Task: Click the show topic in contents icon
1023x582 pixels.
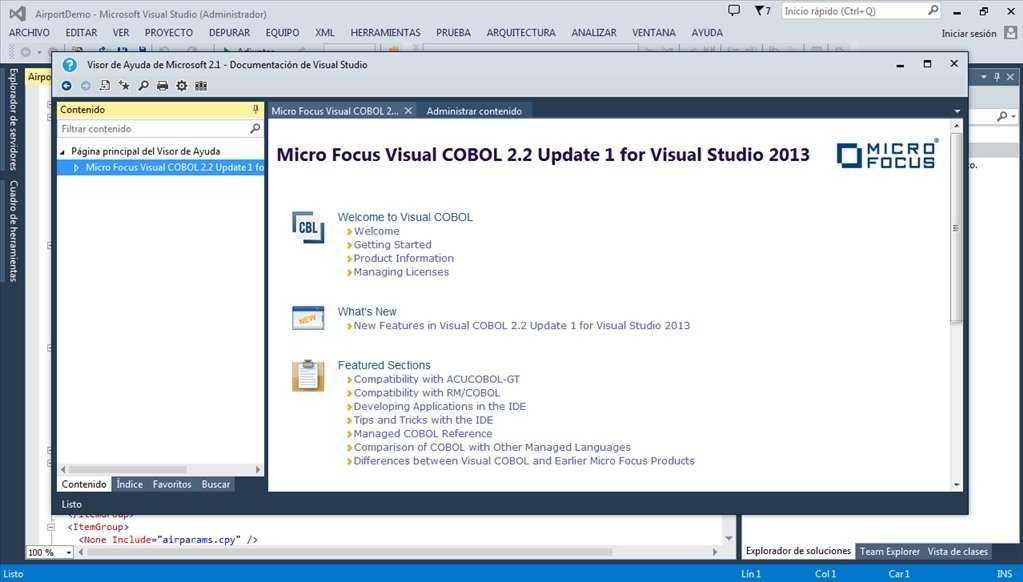Action: coord(104,85)
